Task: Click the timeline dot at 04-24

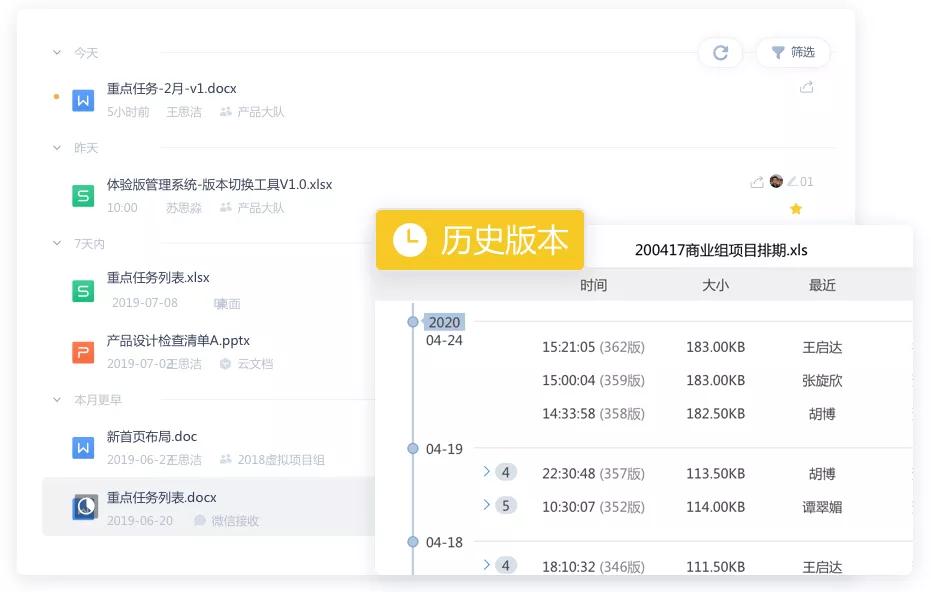Action: click(x=413, y=322)
